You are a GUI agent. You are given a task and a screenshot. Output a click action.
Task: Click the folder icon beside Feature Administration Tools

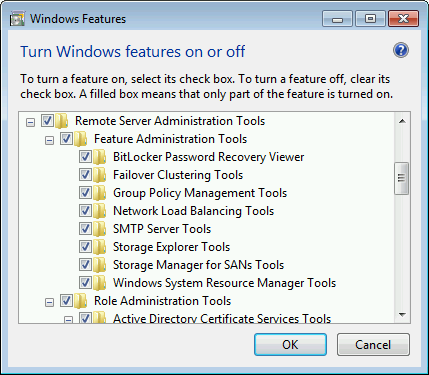pos(80,139)
